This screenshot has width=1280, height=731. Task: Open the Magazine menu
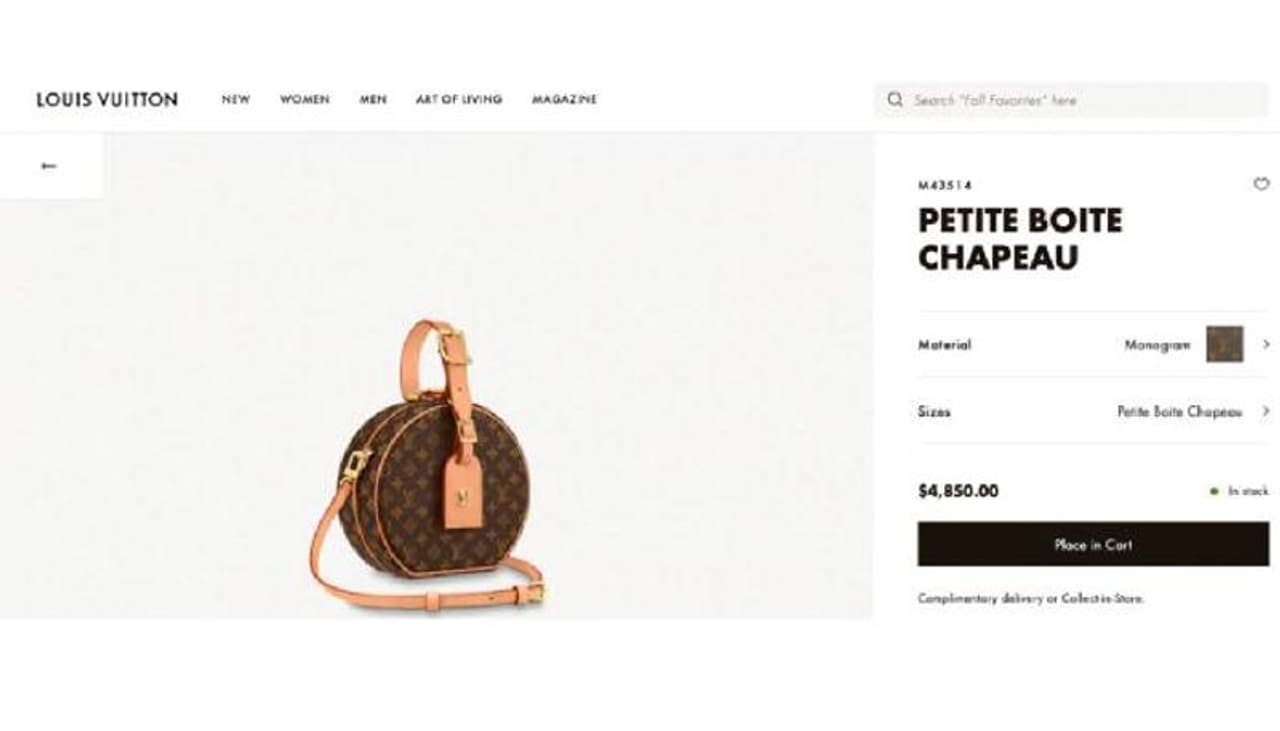pyautogui.click(x=564, y=99)
